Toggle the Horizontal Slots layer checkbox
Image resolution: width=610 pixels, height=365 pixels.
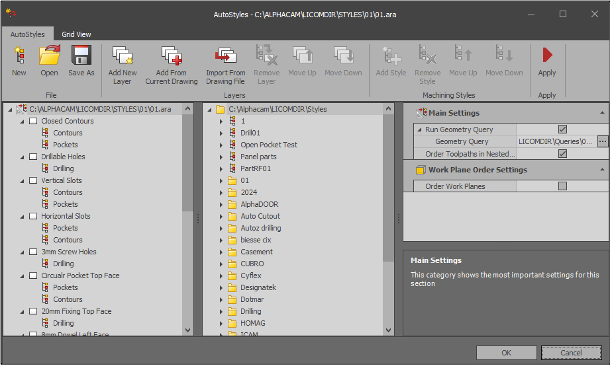[33, 216]
